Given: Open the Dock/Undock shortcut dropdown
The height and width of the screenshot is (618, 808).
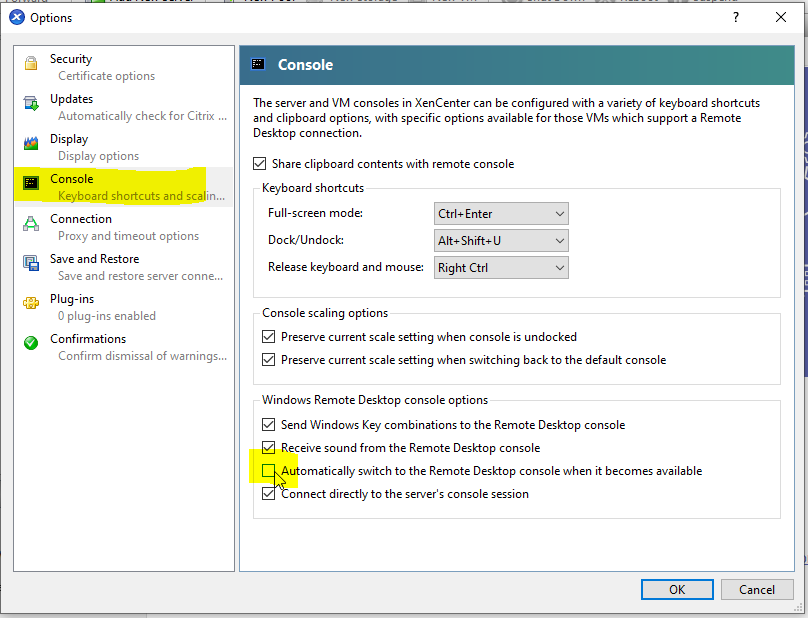Looking at the screenshot, I should (501, 241).
